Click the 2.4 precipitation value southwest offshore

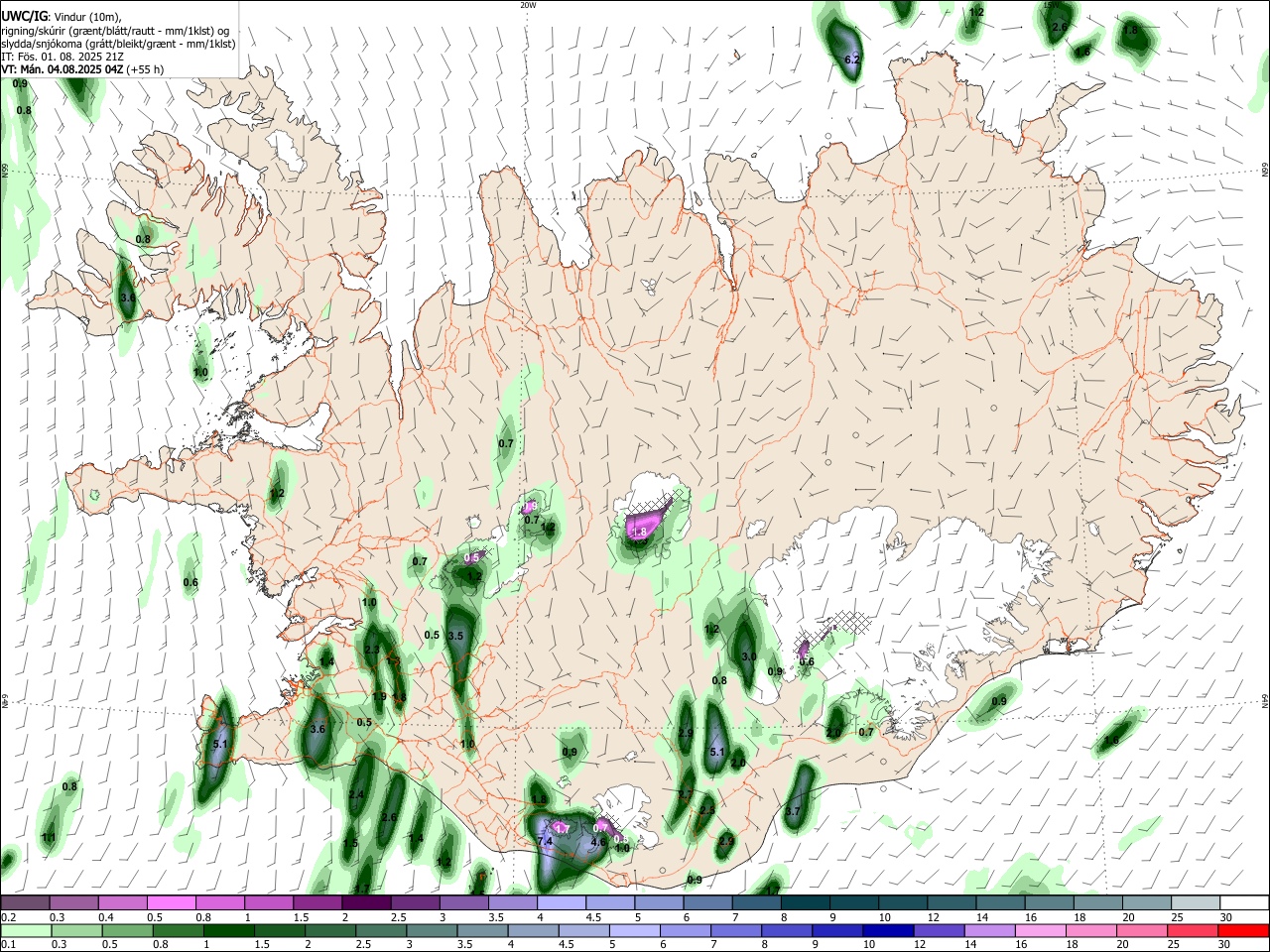tap(356, 795)
